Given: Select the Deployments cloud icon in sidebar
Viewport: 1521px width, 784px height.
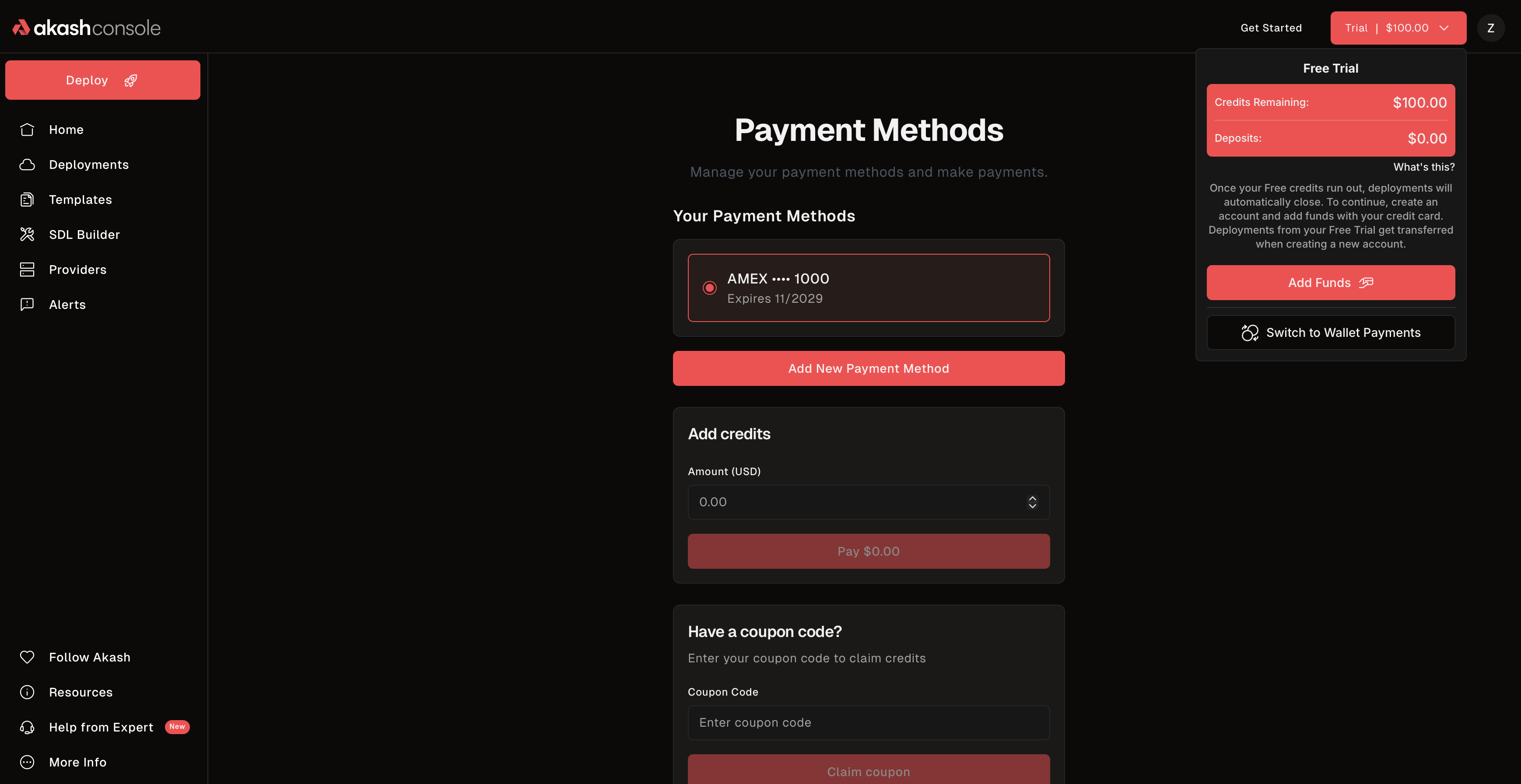Looking at the screenshot, I should point(27,164).
